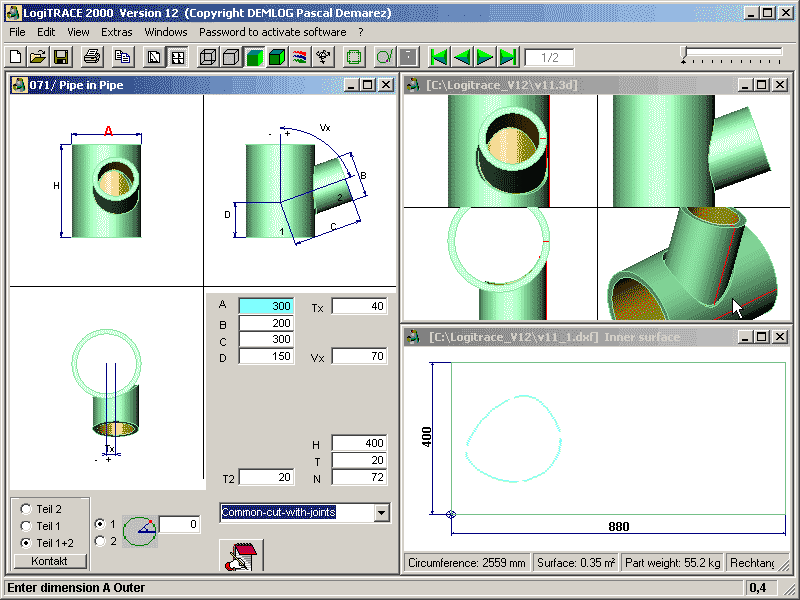Screen dimensions: 800x600
Task: Click the v11_1.dxf window title icon
Action: [414, 337]
